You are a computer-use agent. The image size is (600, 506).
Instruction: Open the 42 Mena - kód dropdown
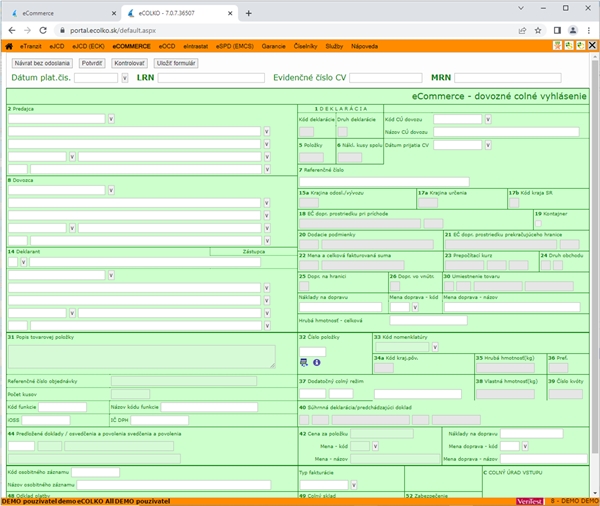375,446
